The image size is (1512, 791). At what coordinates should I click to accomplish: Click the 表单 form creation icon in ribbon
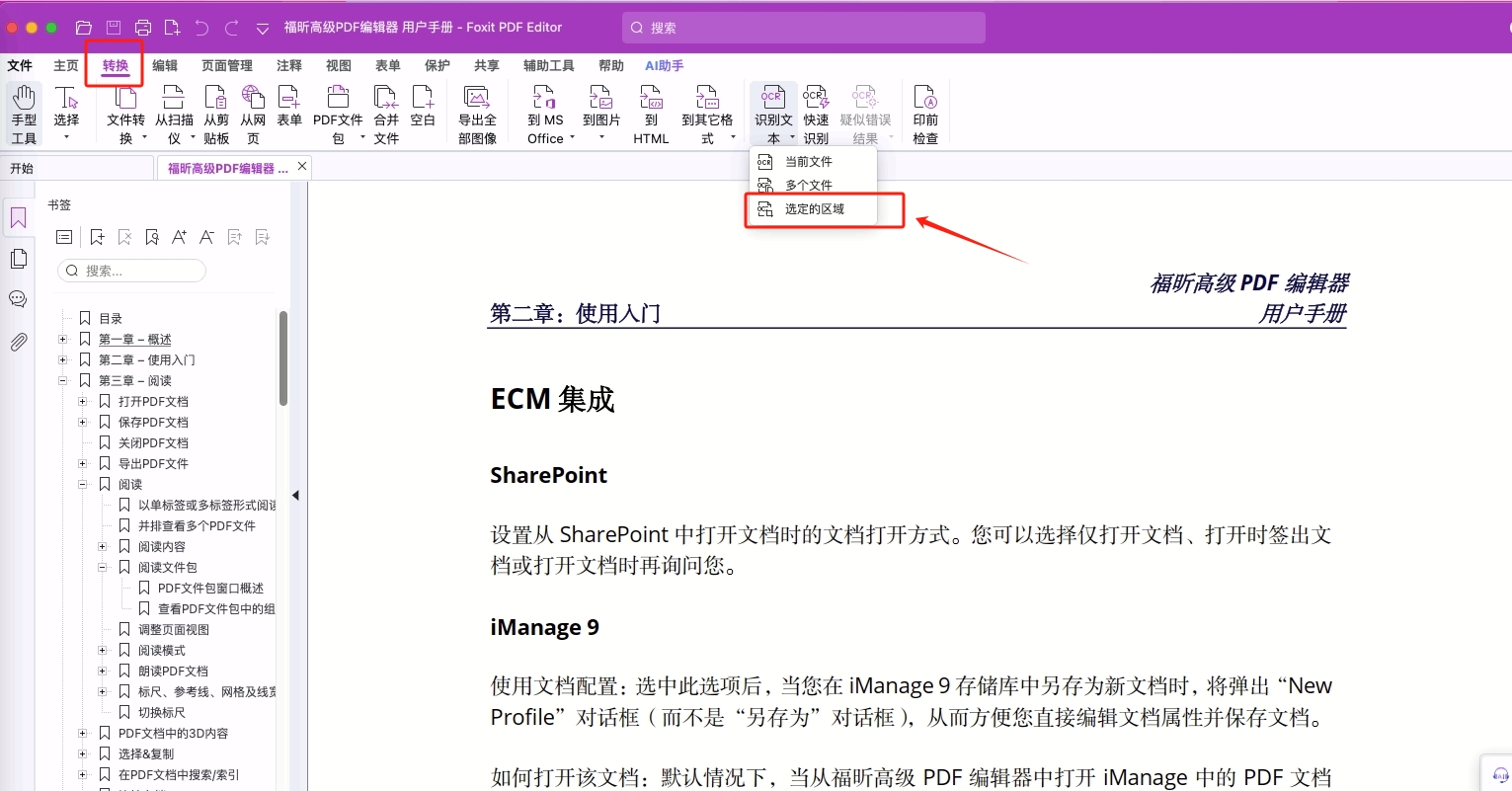click(x=289, y=106)
